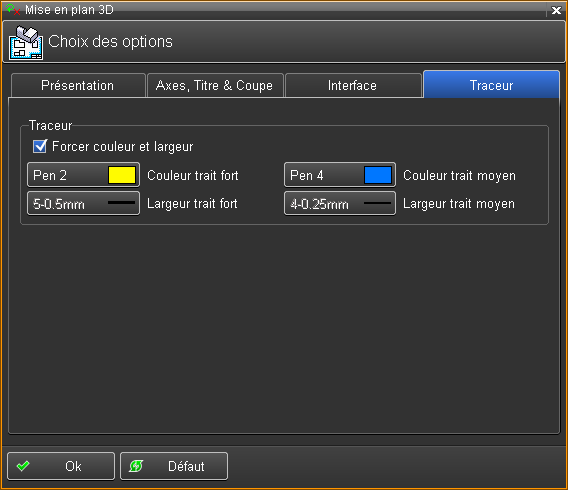The image size is (568, 490).
Task: Close the Mise en plan 3D dialog
Action: tap(556, 10)
